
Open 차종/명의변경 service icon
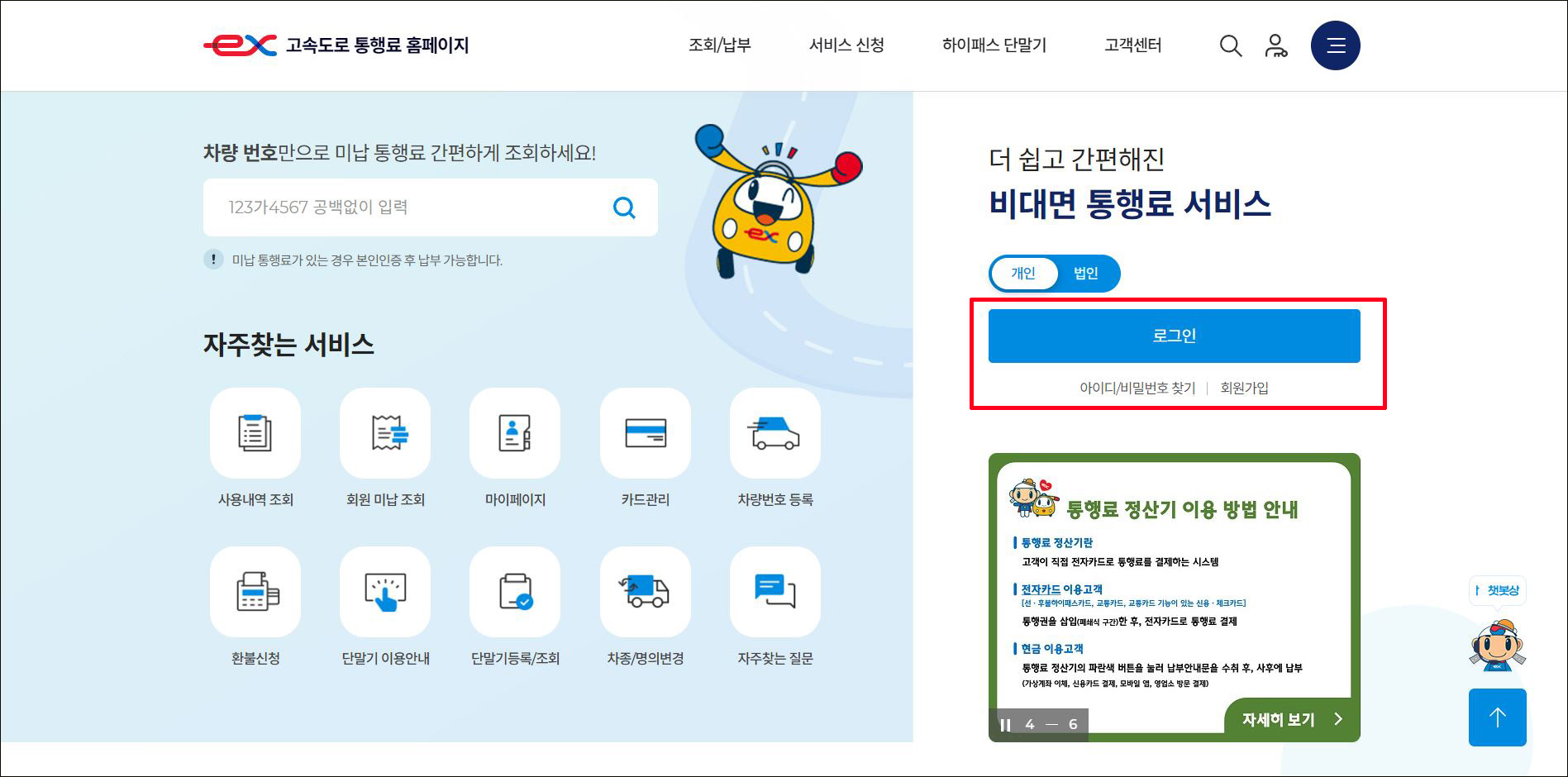click(646, 592)
